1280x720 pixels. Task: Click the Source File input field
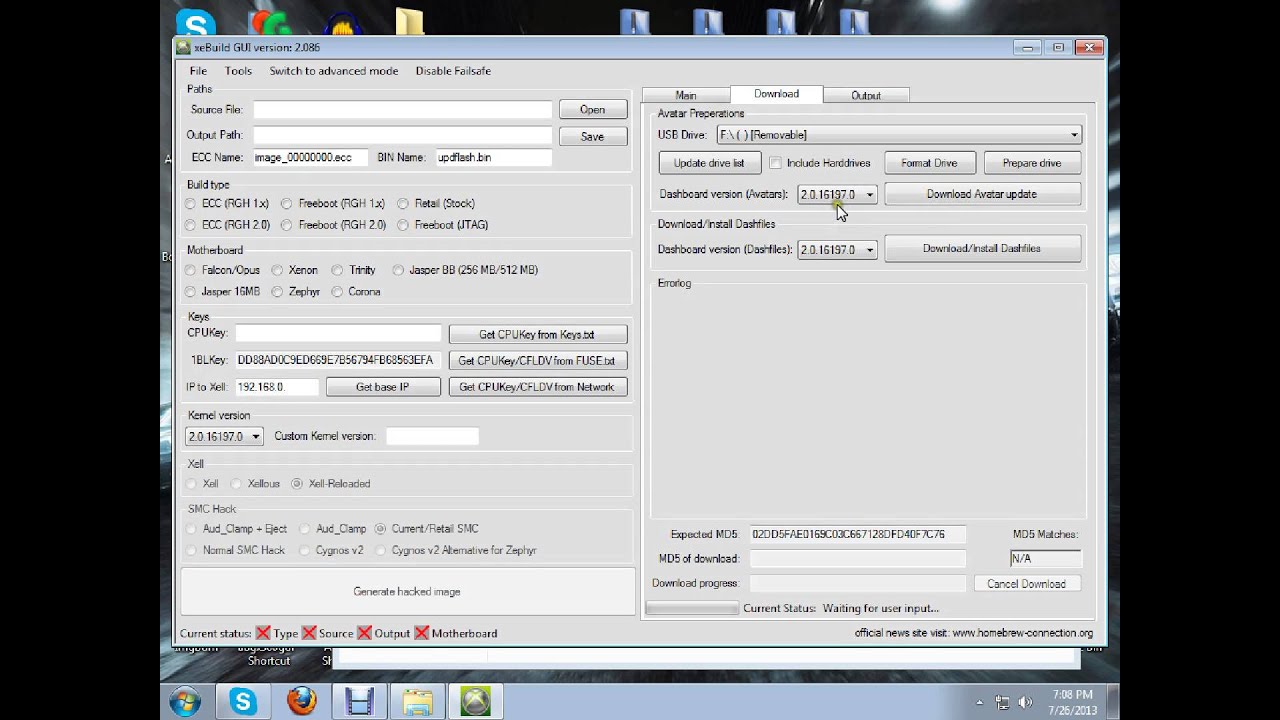click(x=402, y=110)
